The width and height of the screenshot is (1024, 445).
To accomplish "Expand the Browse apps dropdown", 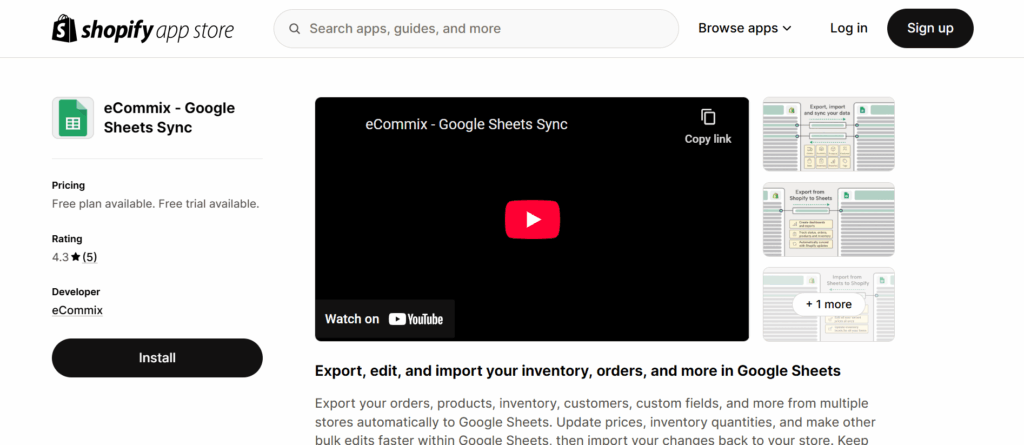I will [744, 28].
